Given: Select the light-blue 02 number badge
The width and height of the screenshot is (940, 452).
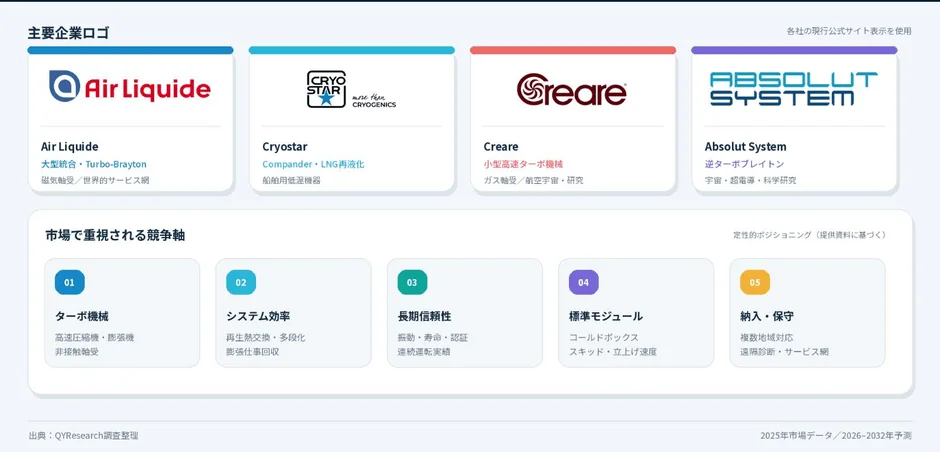Looking at the screenshot, I should (241, 282).
